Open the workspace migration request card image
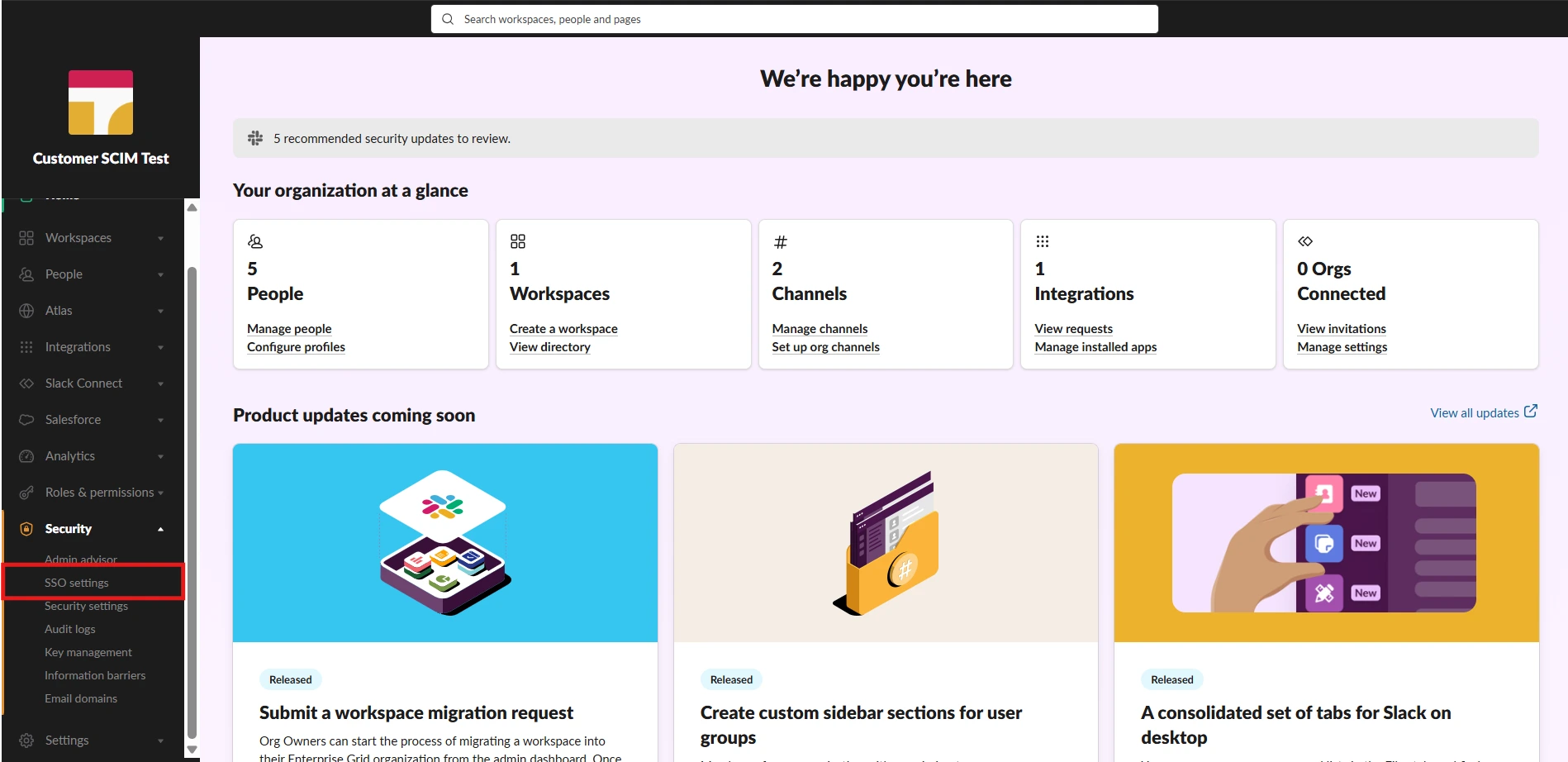This screenshot has width=1568, height=762. click(x=445, y=543)
